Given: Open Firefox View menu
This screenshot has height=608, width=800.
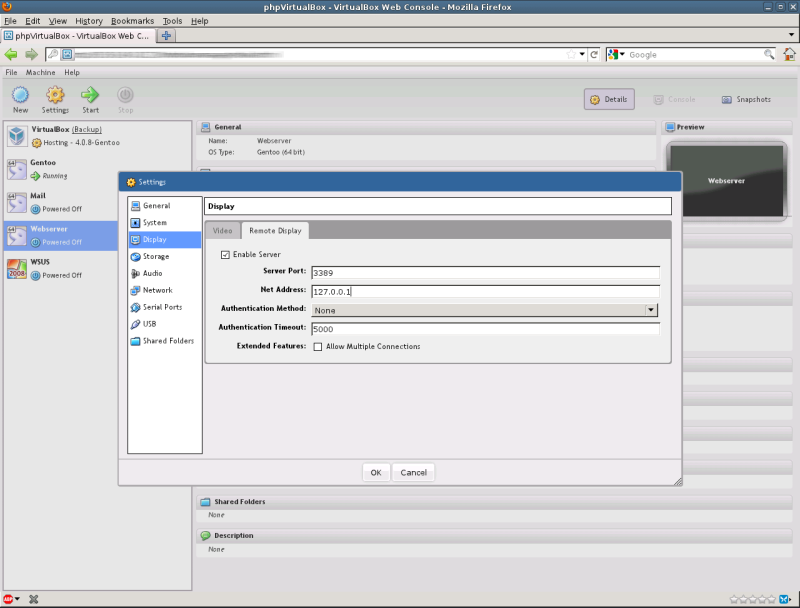Looking at the screenshot, I should point(58,21).
